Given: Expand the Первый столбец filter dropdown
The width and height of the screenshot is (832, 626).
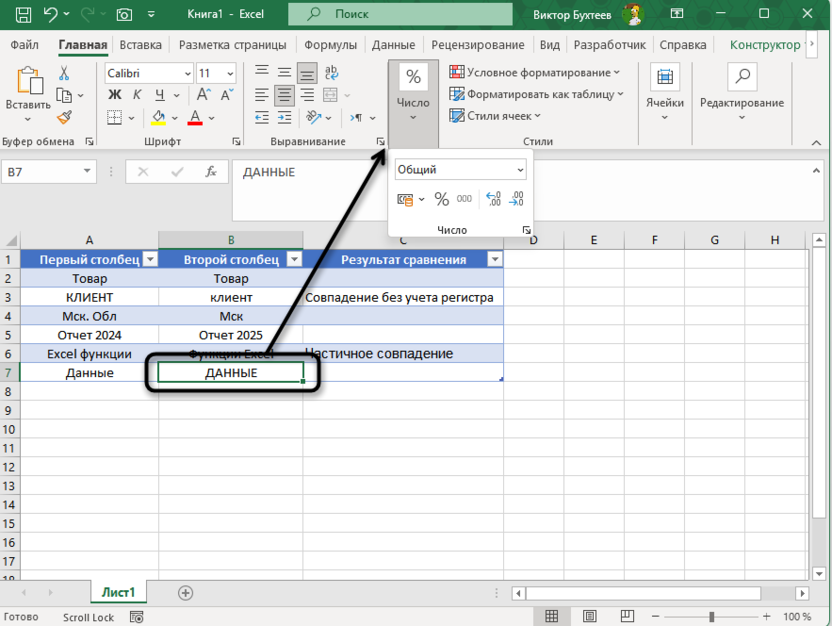Looking at the screenshot, I should [150, 259].
